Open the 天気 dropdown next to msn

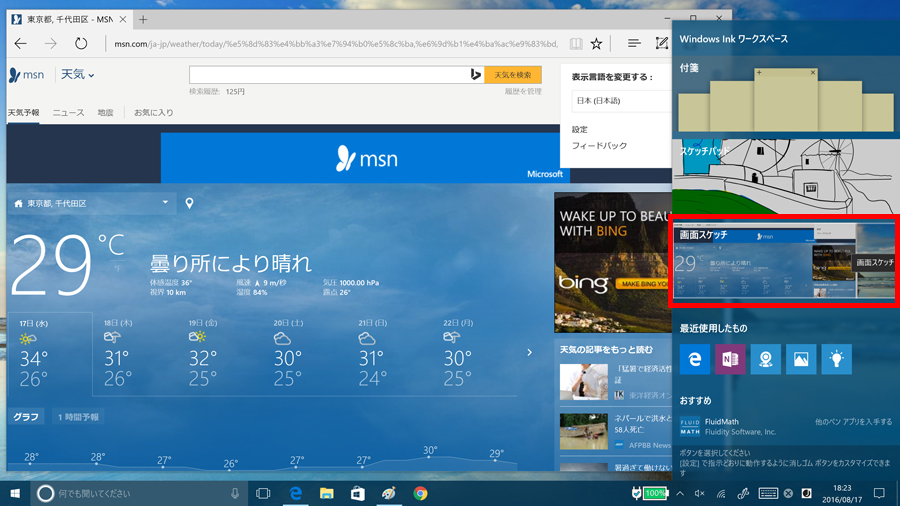click(78, 75)
